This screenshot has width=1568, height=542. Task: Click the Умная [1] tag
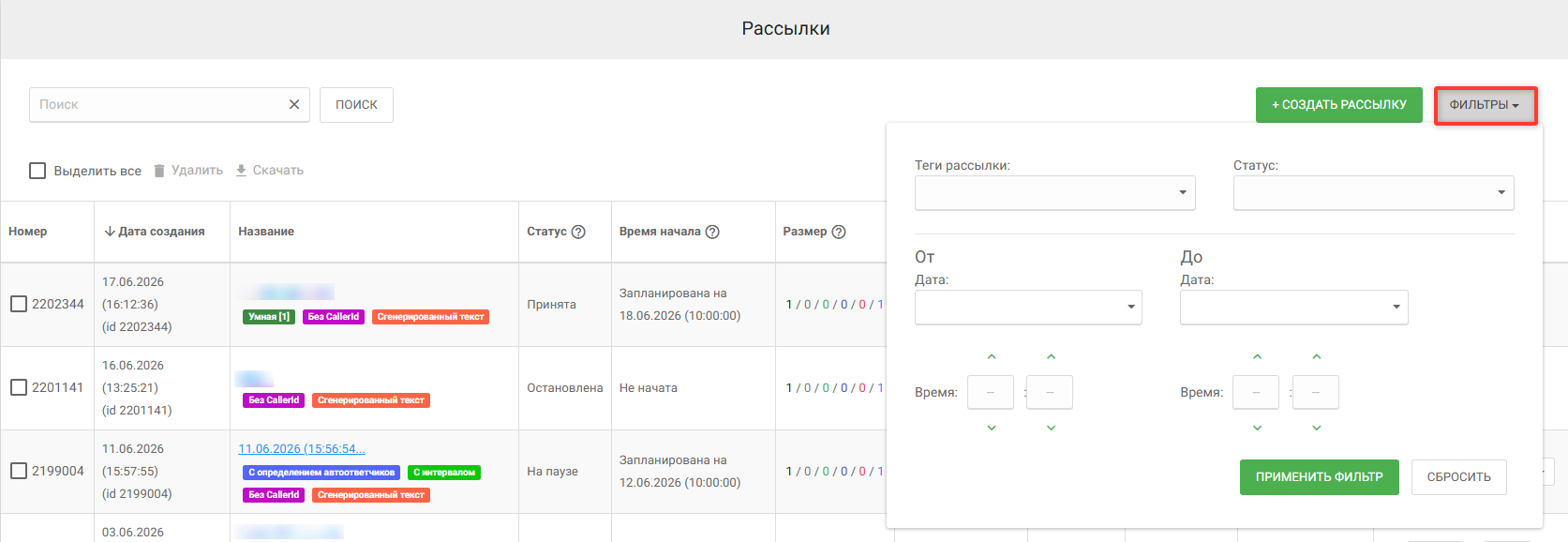[269, 317]
